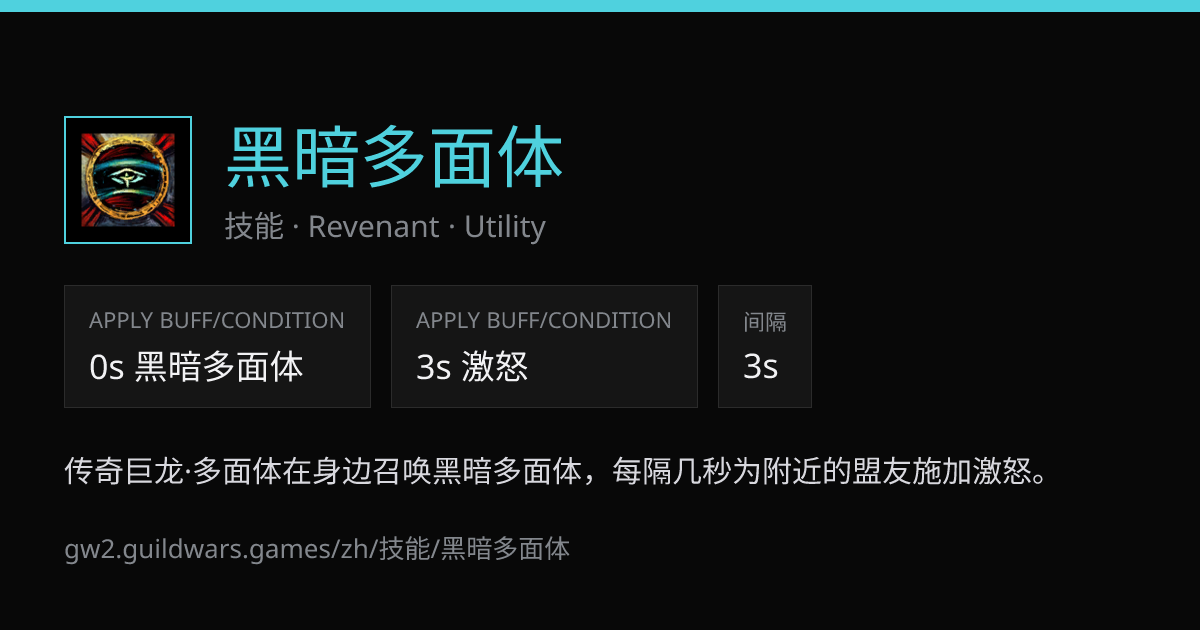Open the Revenant profession label

[x=373, y=227]
